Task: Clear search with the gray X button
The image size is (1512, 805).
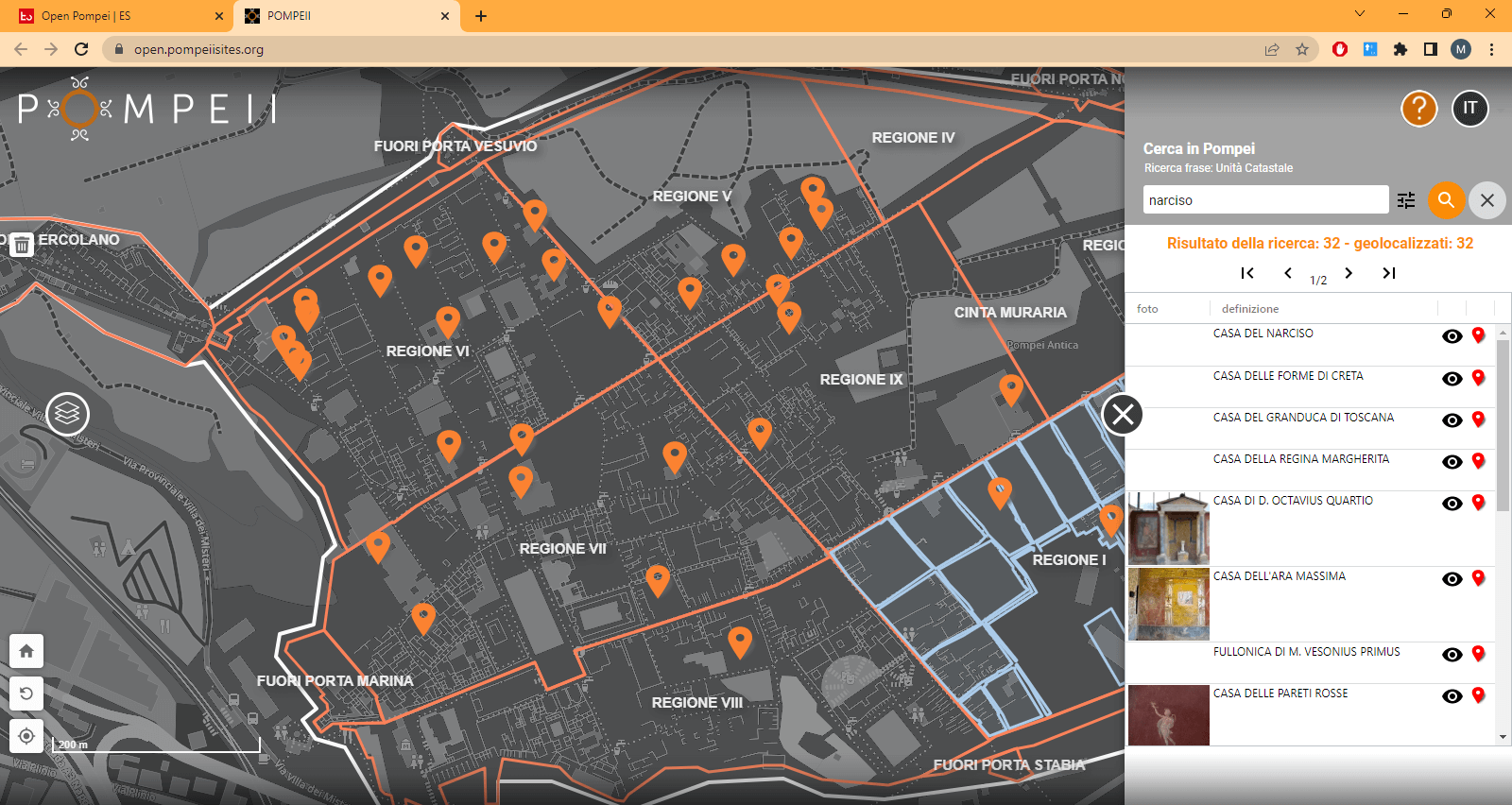Action: [x=1487, y=200]
